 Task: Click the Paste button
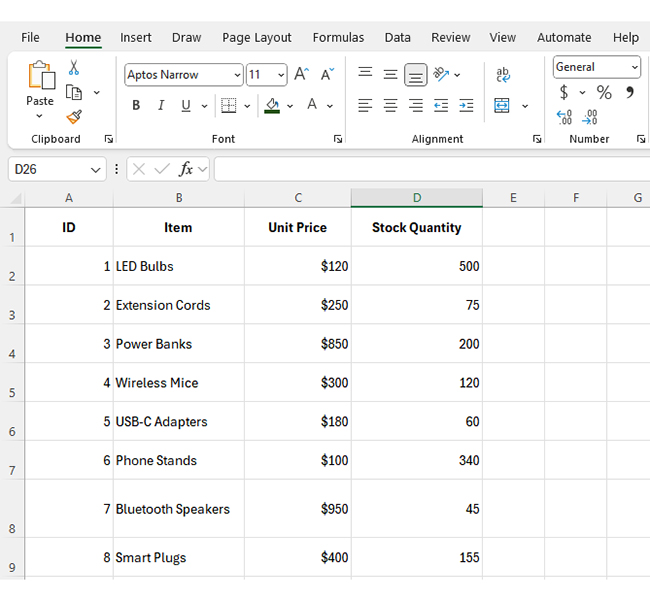click(40, 83)
